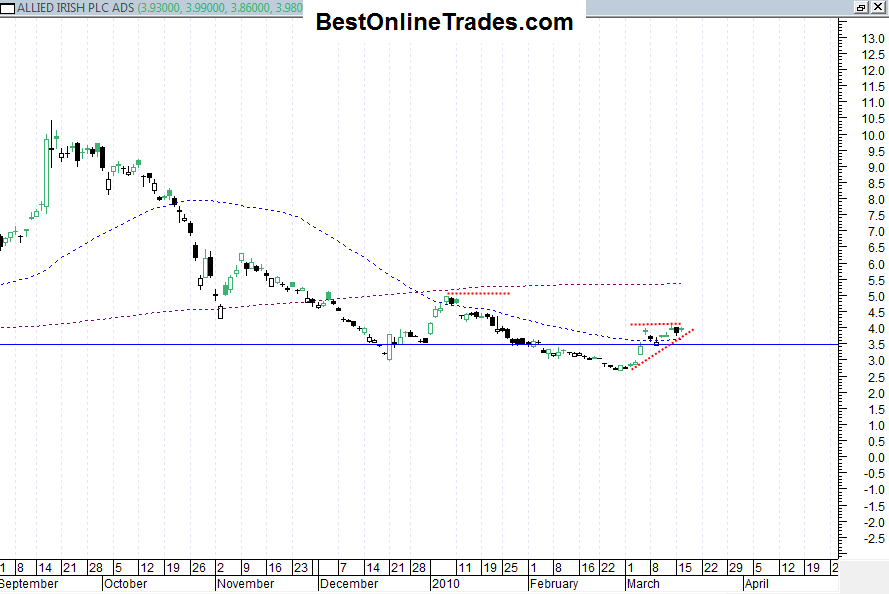Click the date label 15 on time axis
The height and width of the screenshot is (594, 889).
point(685,568)
